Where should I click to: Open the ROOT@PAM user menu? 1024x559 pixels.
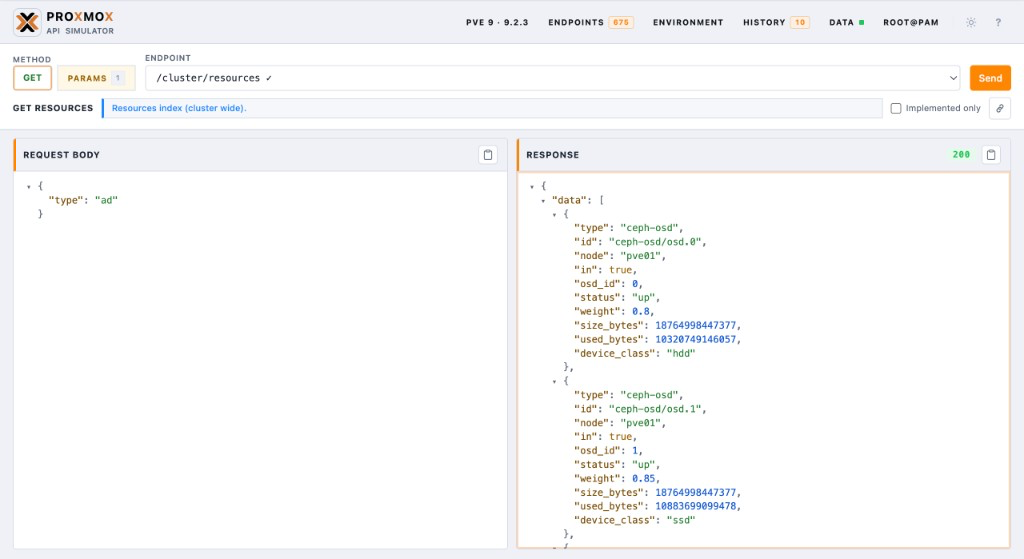911,22
